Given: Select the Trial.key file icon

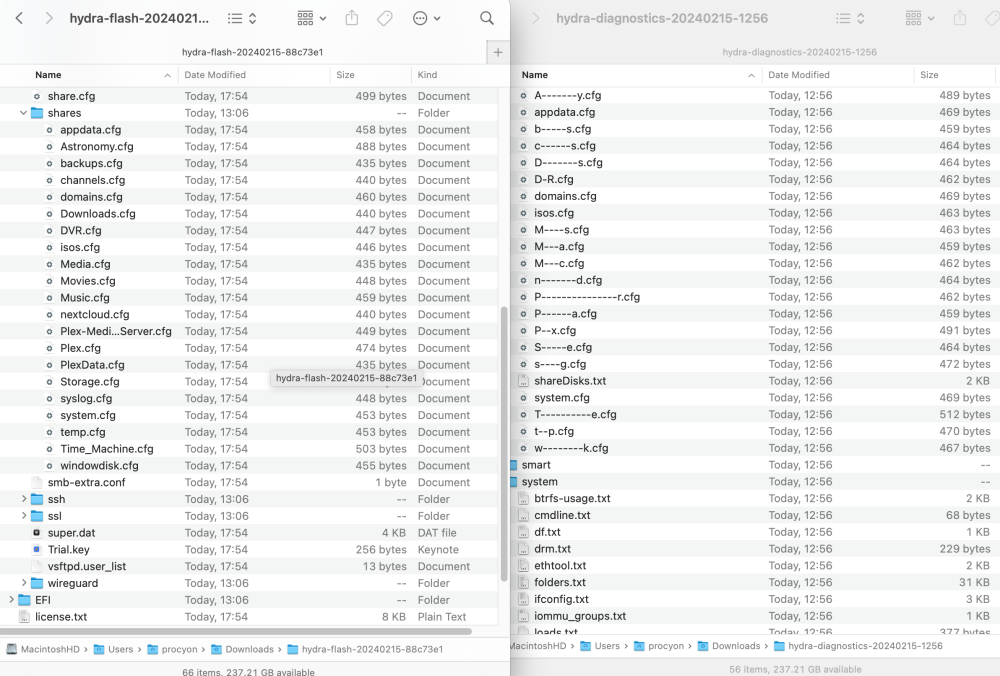Looking at the screenshot, I should [x=36, y=549].
